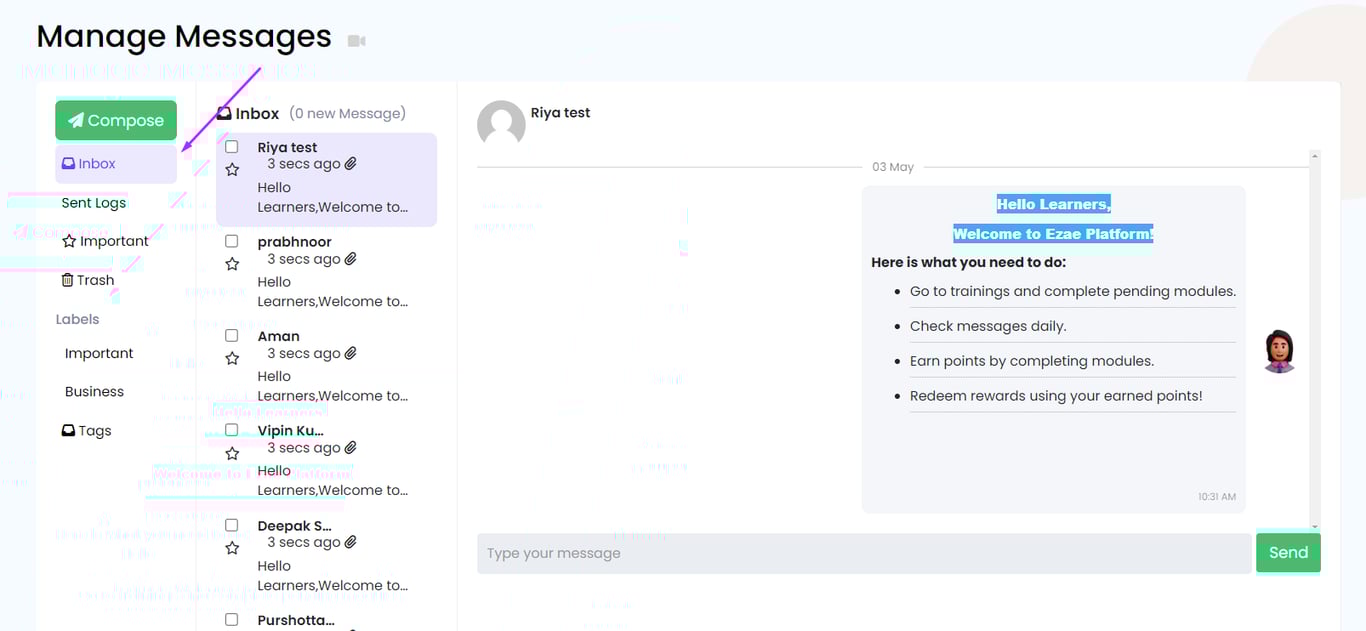Click the Send button
Image resolution: width=1366 pixels, height=631 pixels.
[1288, 553]
